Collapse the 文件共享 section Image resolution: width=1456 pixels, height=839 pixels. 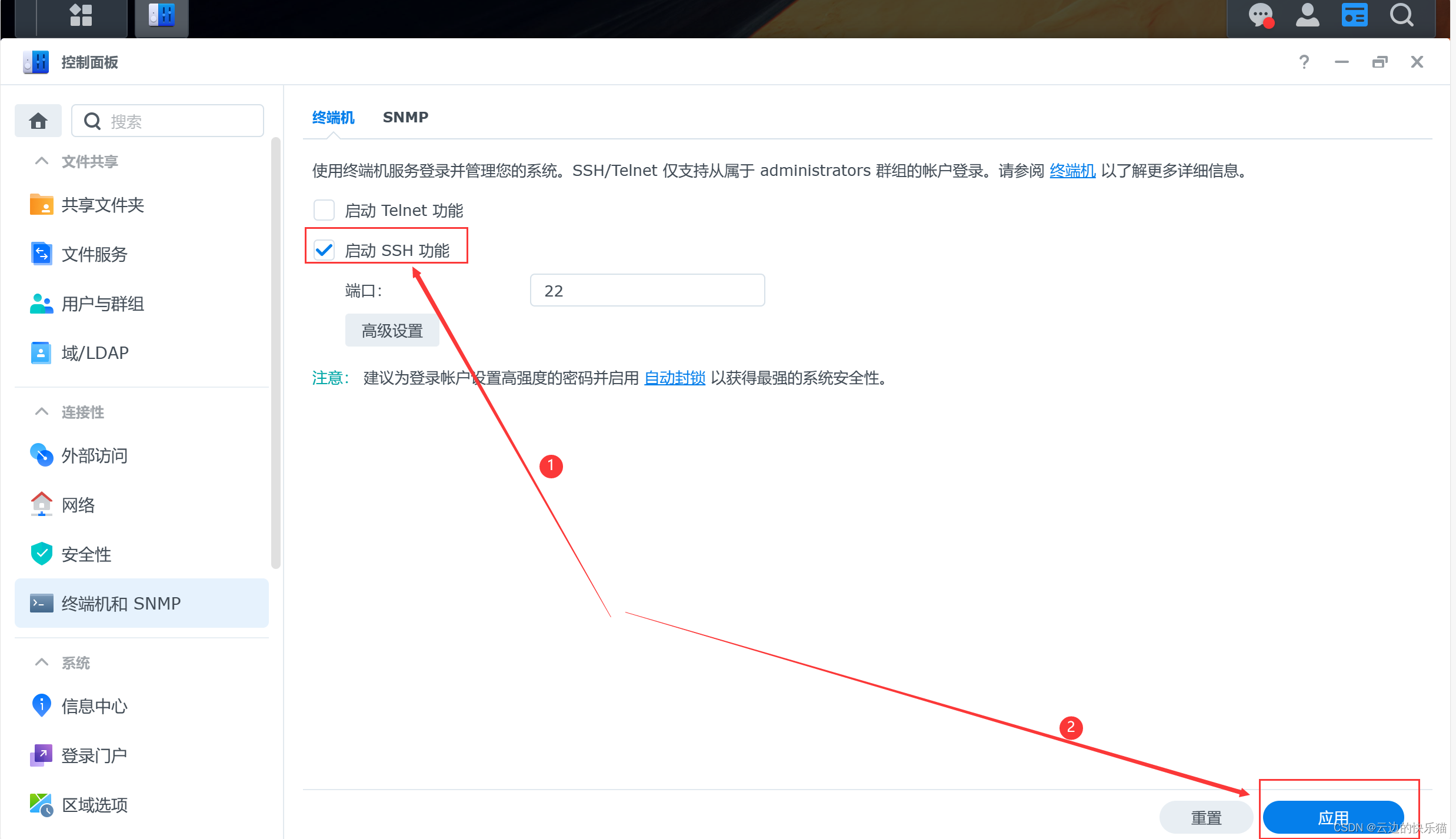[41, 161]
